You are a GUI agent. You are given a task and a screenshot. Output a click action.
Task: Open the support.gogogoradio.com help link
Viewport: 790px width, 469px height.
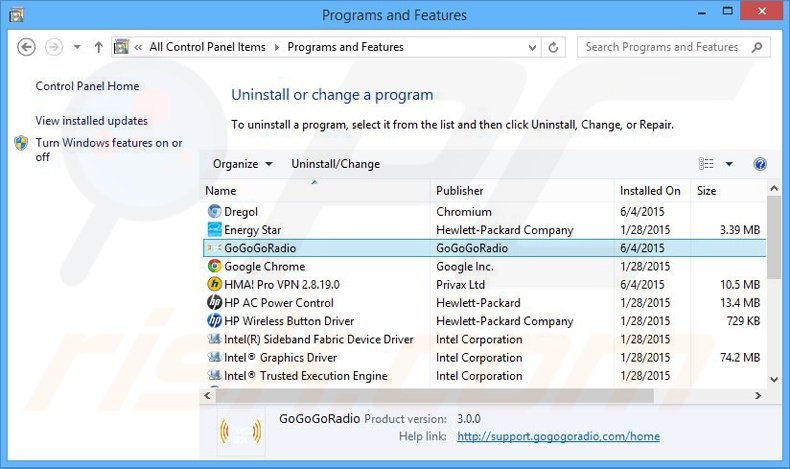point(558,436)
